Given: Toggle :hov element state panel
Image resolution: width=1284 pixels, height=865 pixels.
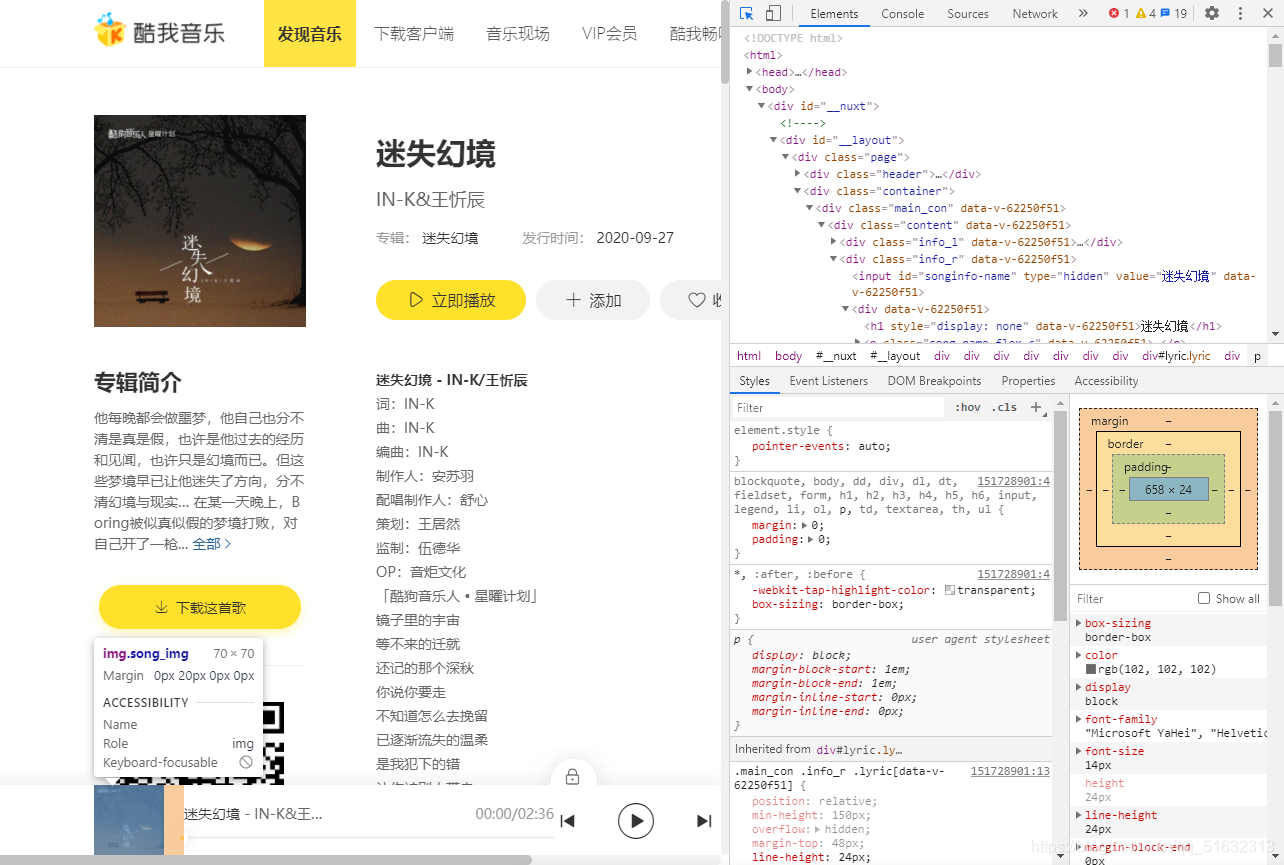Looking at the screenshot, I should click(968, 407).
